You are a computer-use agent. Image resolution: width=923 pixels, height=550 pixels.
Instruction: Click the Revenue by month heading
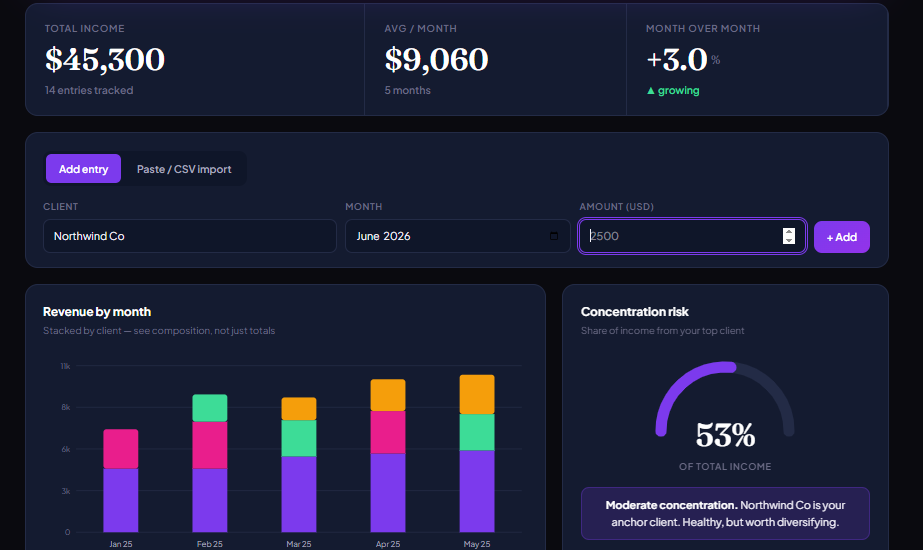[97, 312]
